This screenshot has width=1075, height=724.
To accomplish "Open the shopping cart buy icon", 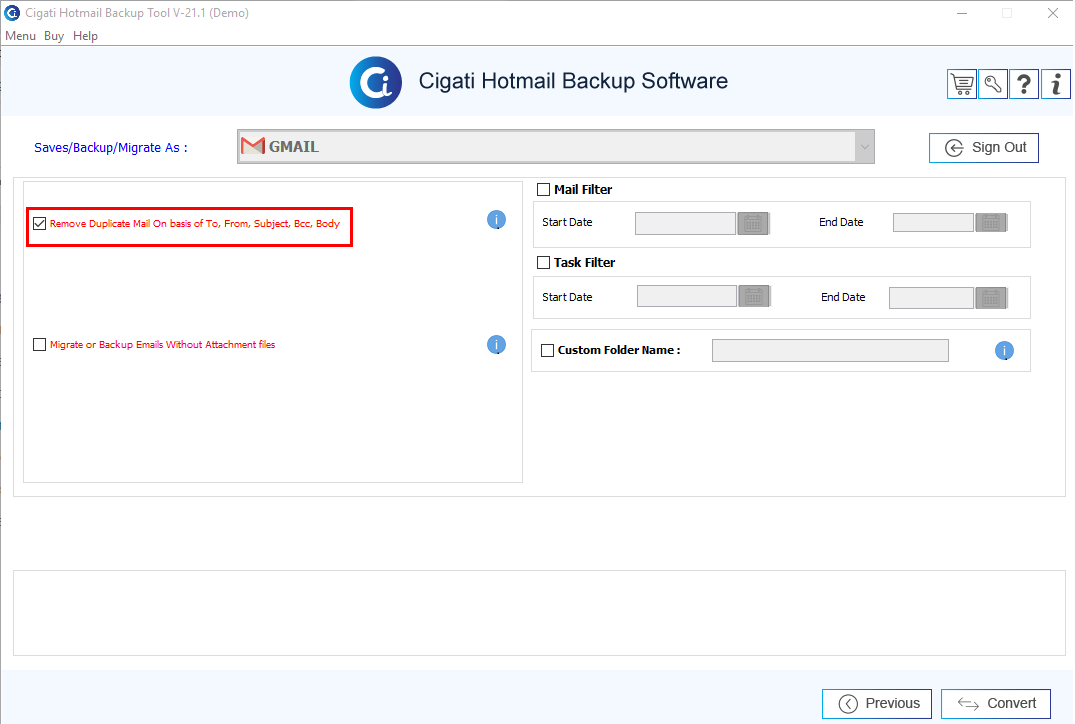I will point(962,84).
